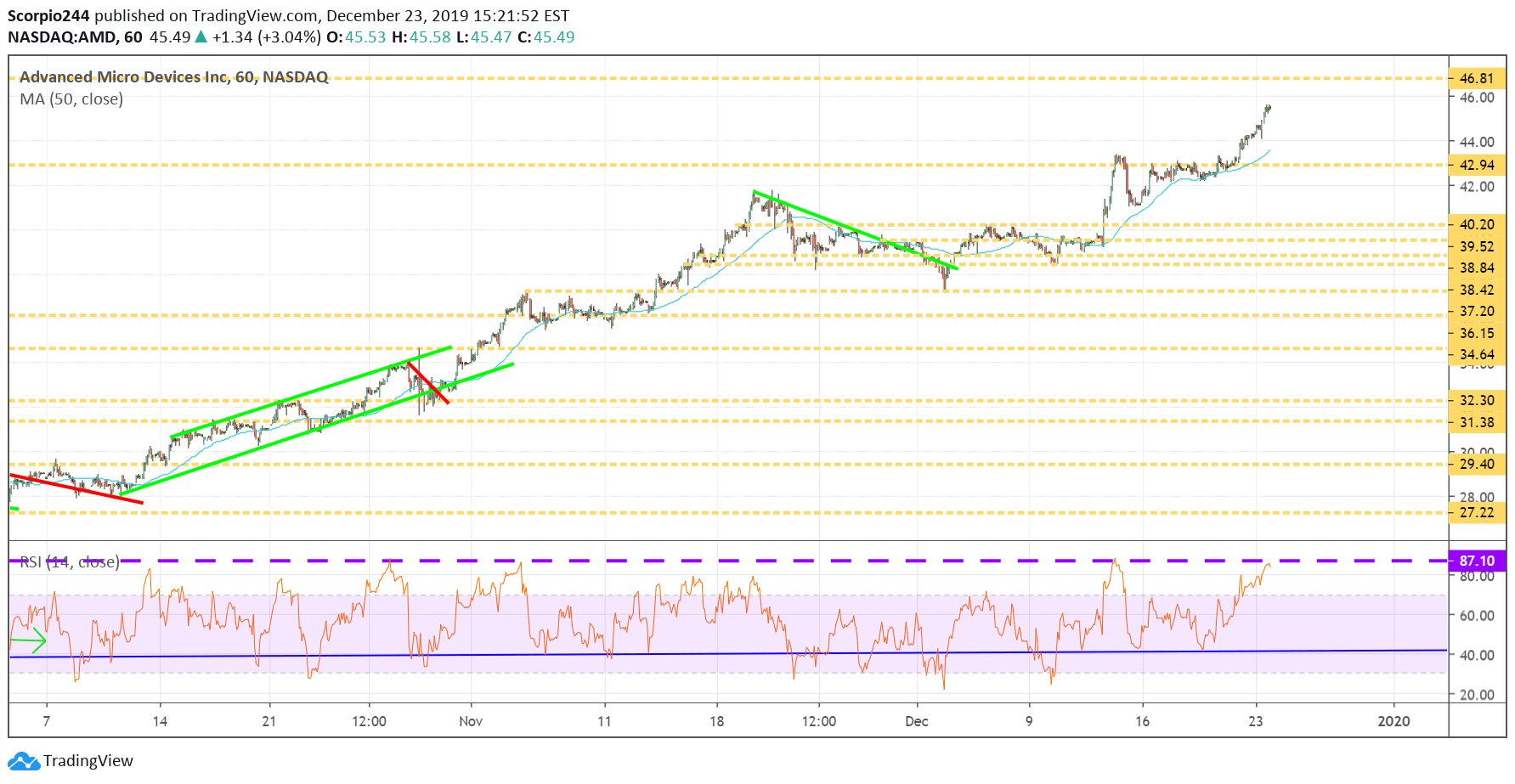Viewport: 1515px width, 784px height.
Task: Click the 38.42 price level label
Action: pyautogui.click(x=1477, y=290)
